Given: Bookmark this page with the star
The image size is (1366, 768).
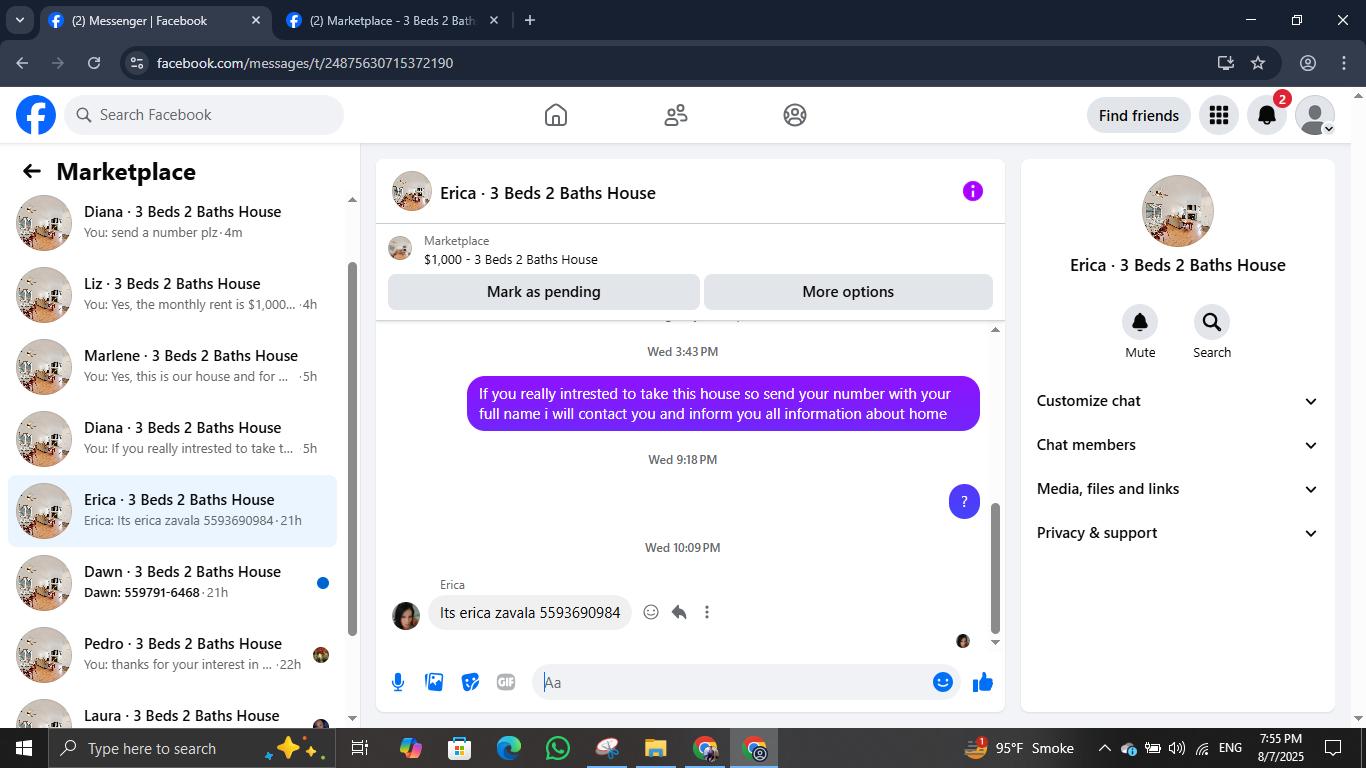Looking at the screenshot, I should coord(1258,63).
